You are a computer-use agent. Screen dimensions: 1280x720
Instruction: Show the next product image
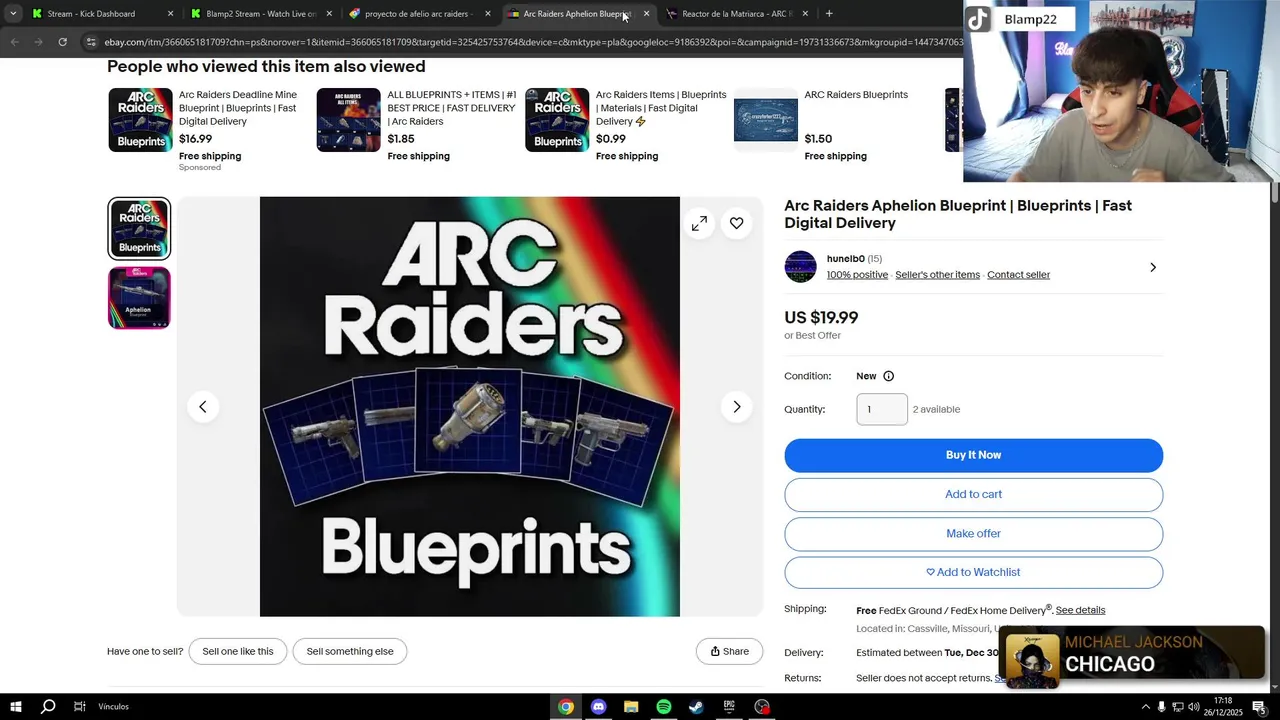(737, 407)
